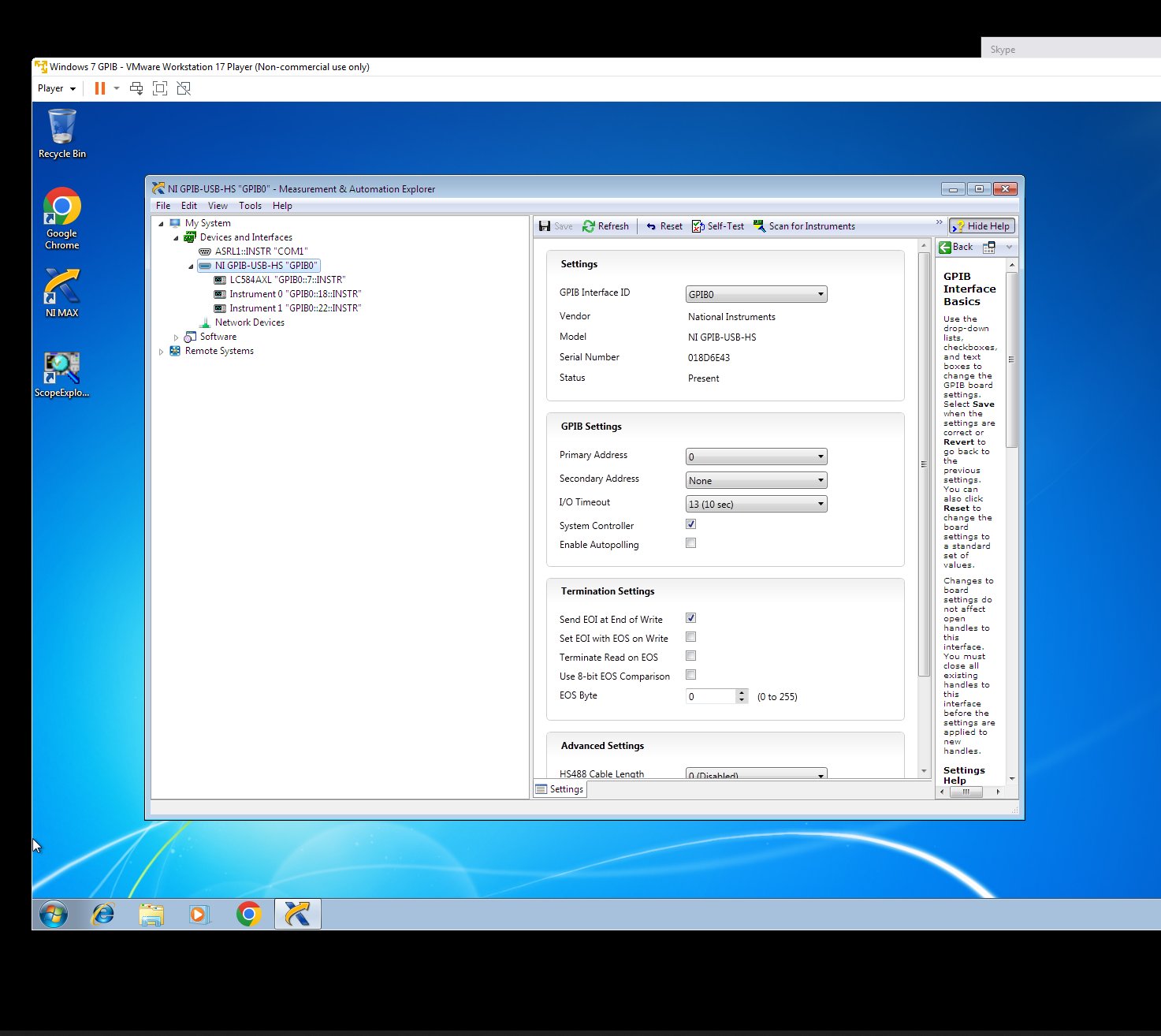Open Recycle Bin desktop icon

(62, 134)
